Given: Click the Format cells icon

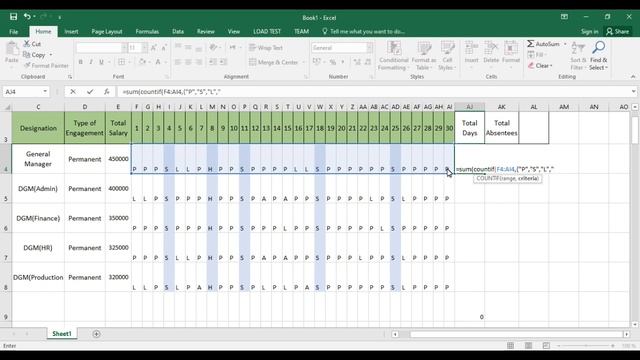Looking at the screenshot, I should point(511,49).
